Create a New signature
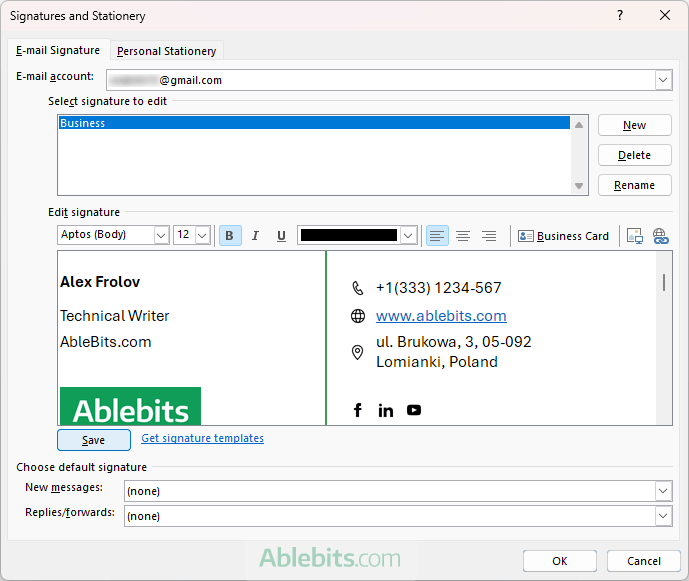Image resolution: width=689 pixels, height=581 pixels. pos(635,125)
